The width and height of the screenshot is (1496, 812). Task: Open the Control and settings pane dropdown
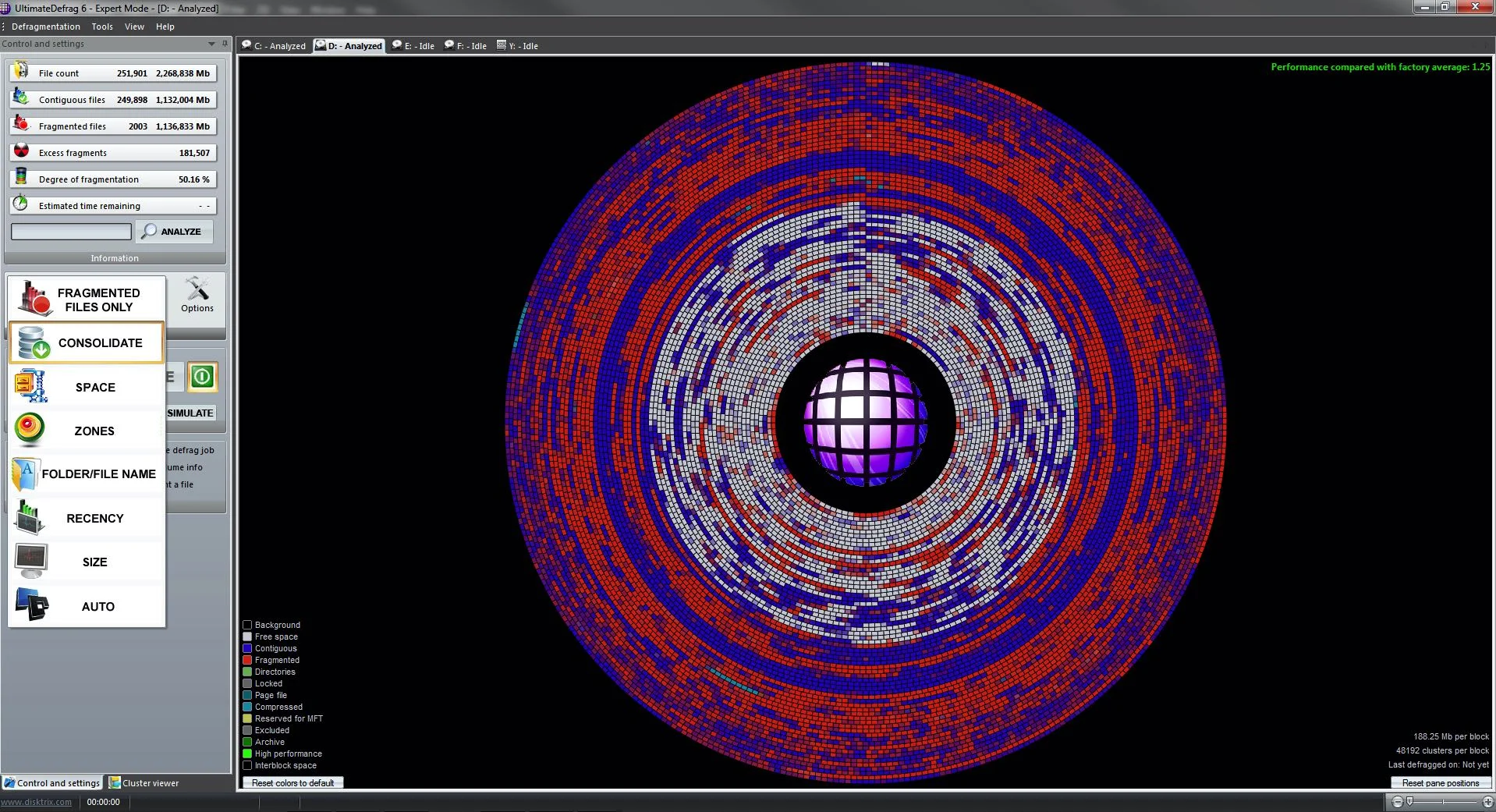click(211, 44)
